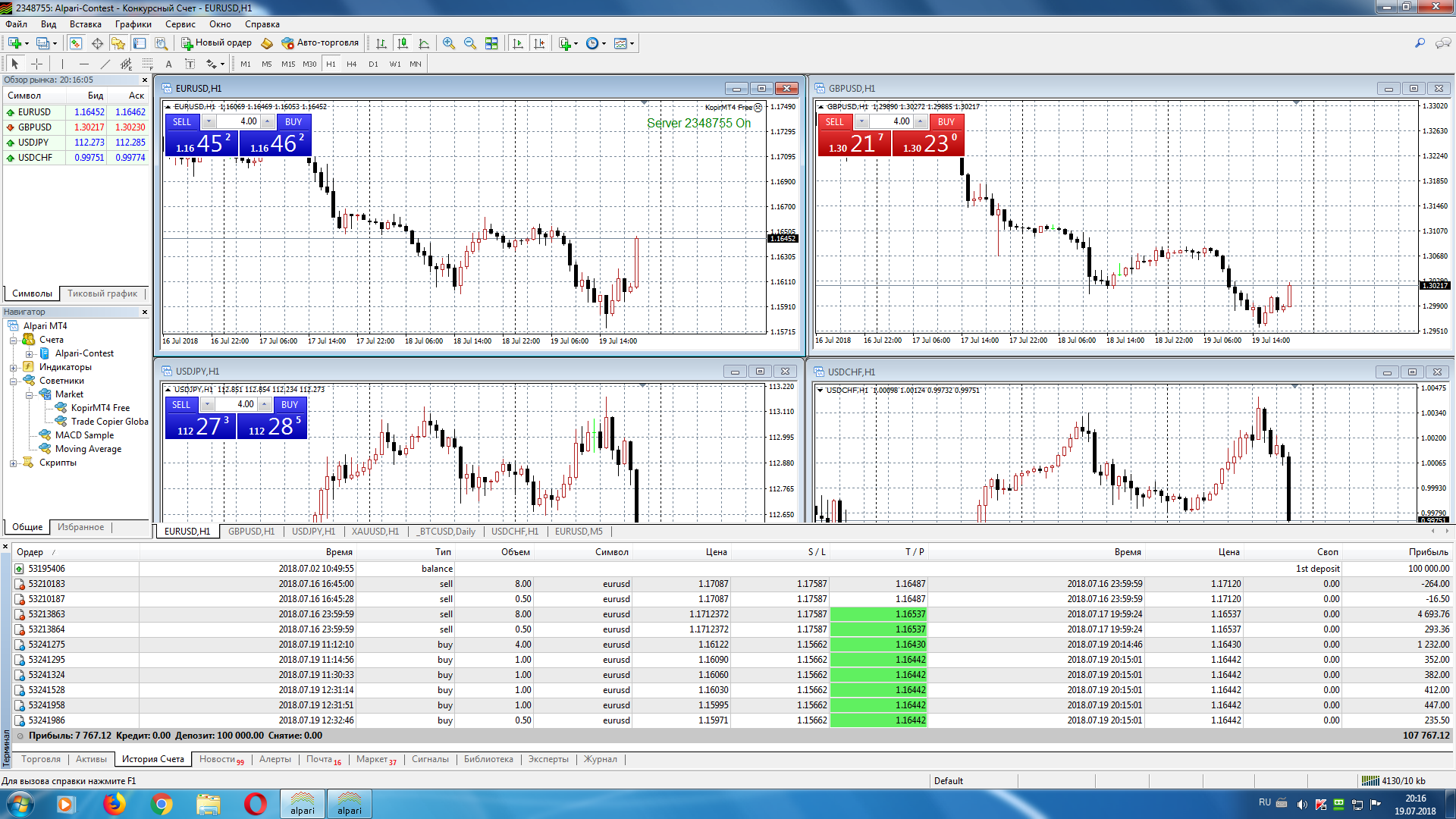The image size is (1456, 819).
Task: Select the crosshair cursor tool
Action: click(x=36, y=64)
